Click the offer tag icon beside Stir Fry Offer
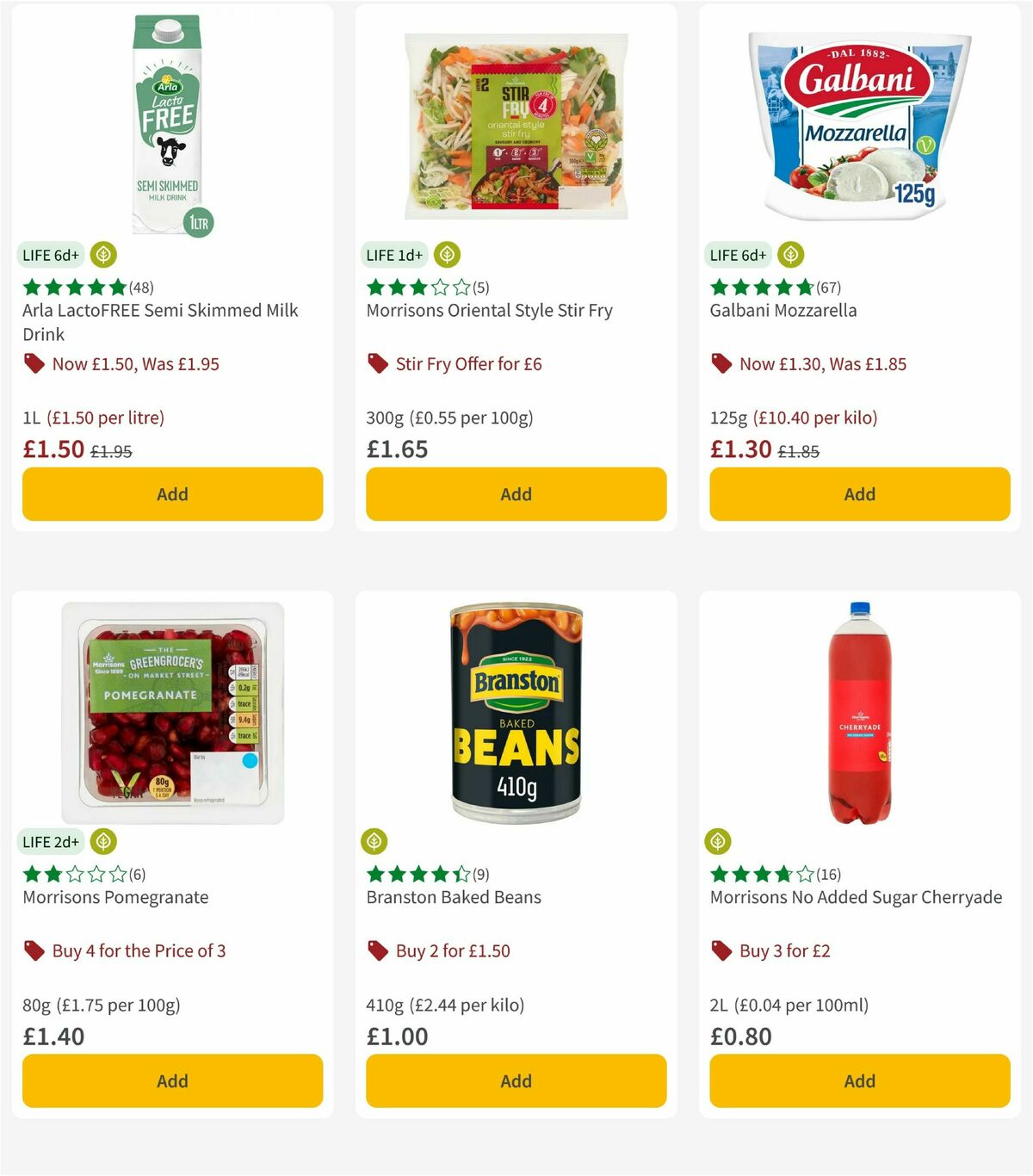Screen dimensions: 1033x1176 [377, 363]
